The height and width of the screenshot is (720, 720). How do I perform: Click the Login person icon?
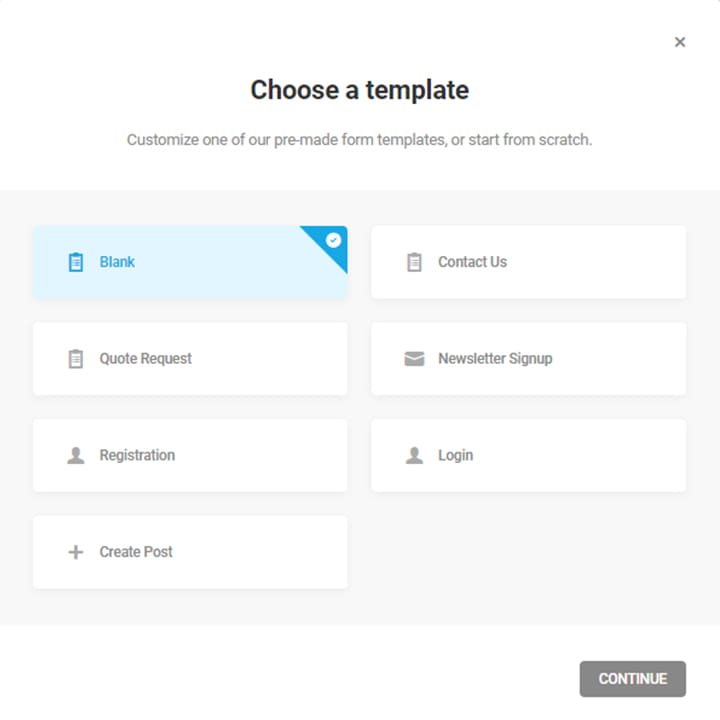click(x=414, y=455)
